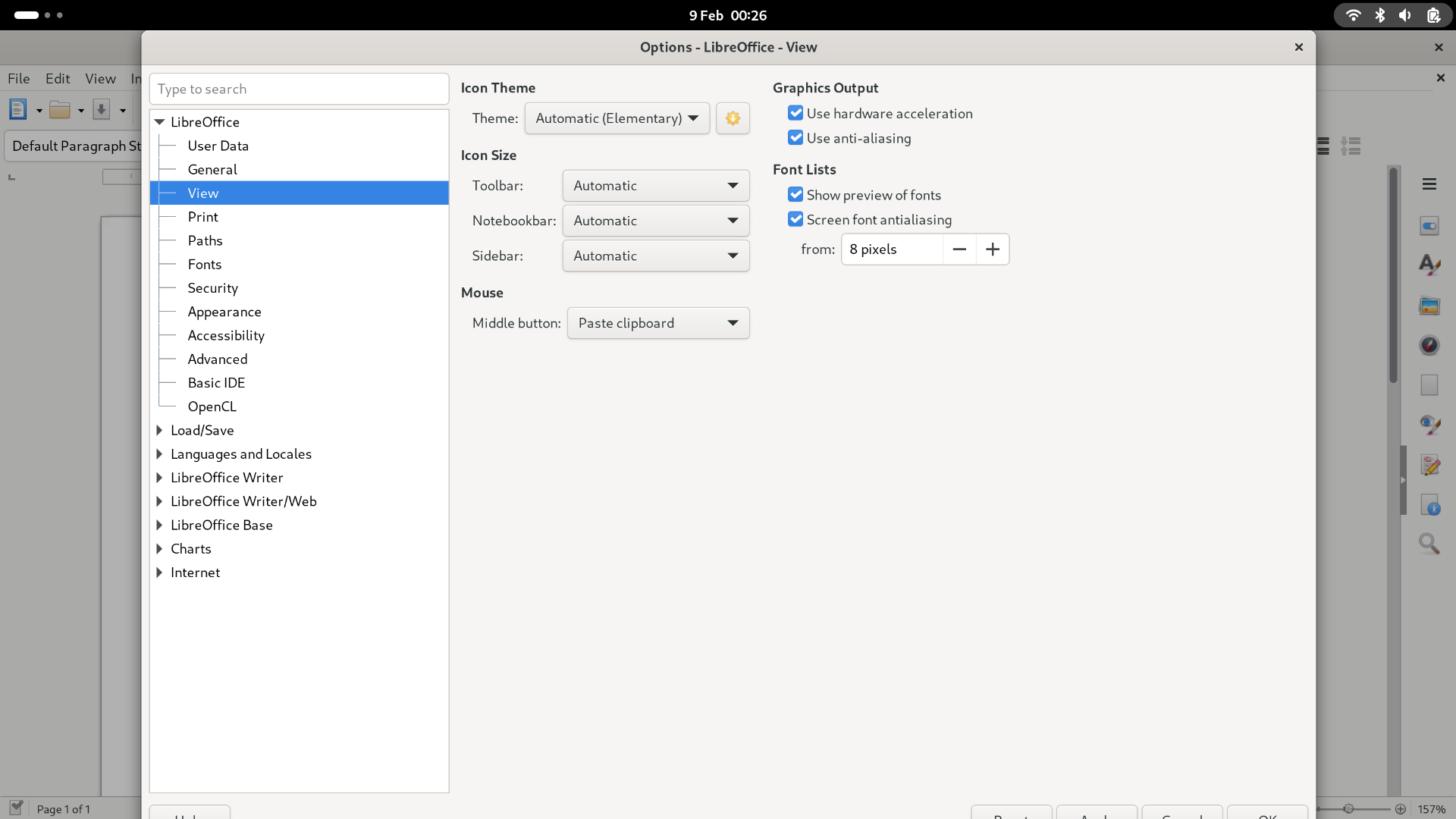Click the clipboard icon in top system bar
The image size is (1456, 819).
[x=1433, y=15]
